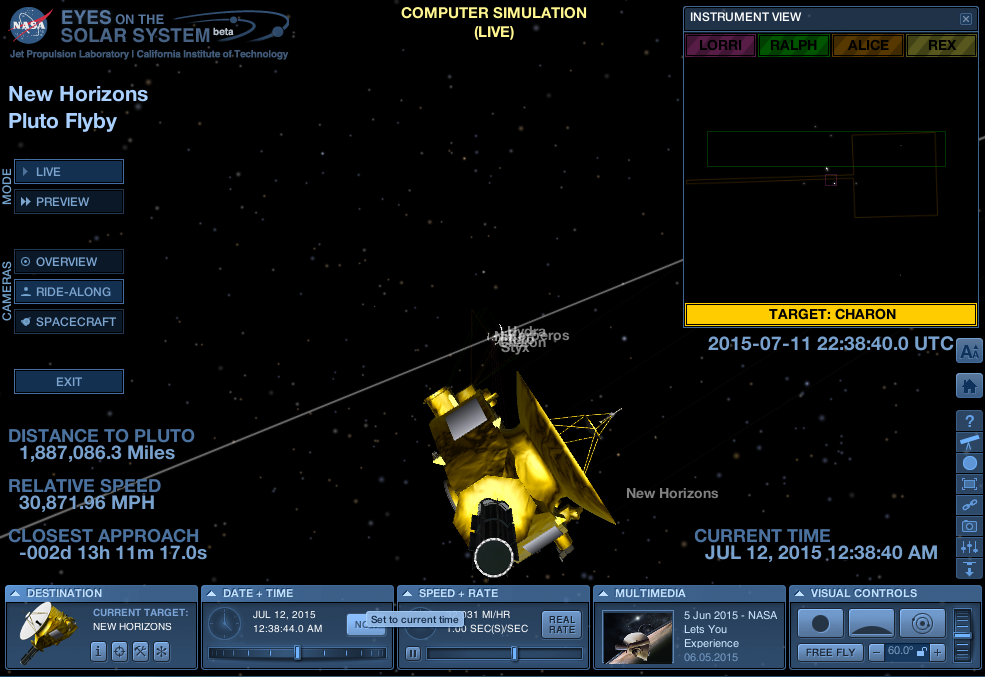Open the info icon in the Destination panel
Viewport: 985px width, 677px height.
click(x=97, y=651)
